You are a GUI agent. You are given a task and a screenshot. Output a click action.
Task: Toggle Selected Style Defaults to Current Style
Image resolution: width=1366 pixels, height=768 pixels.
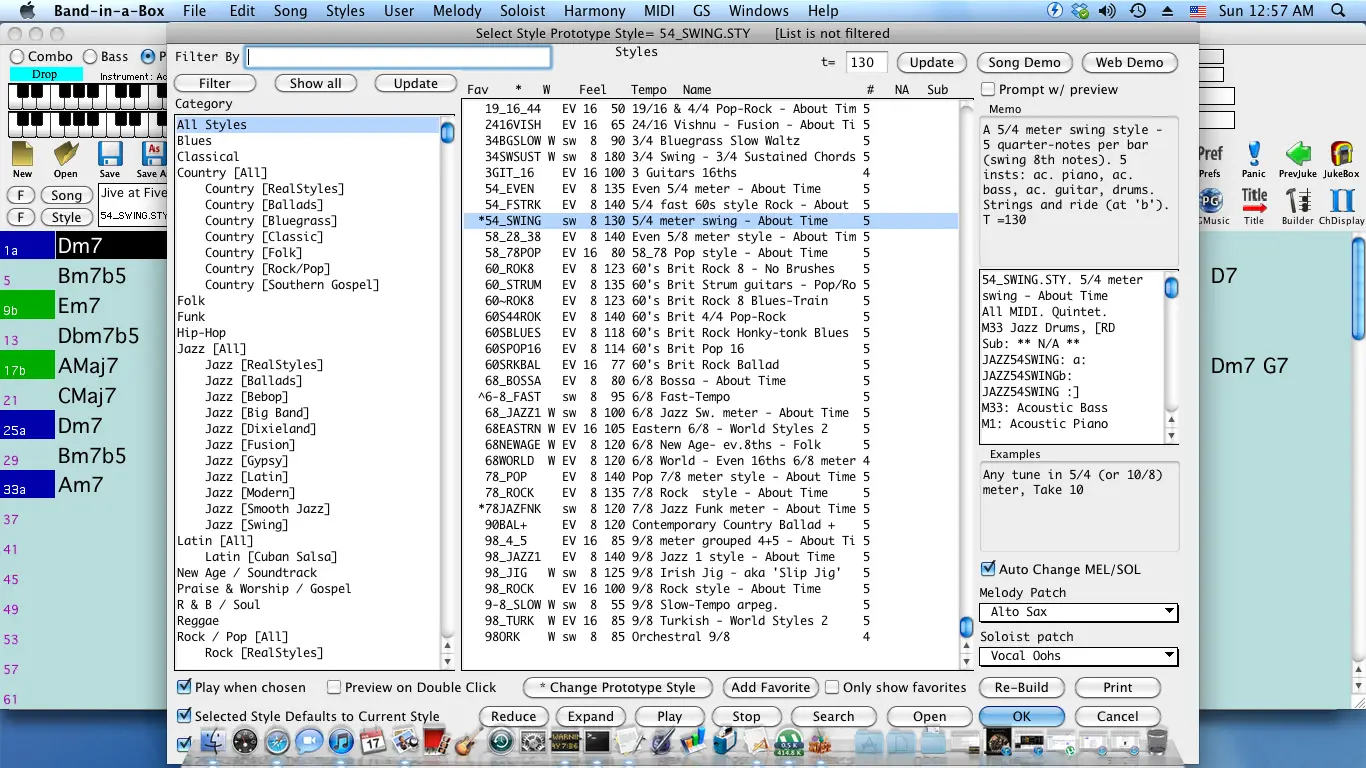(184, 716)
